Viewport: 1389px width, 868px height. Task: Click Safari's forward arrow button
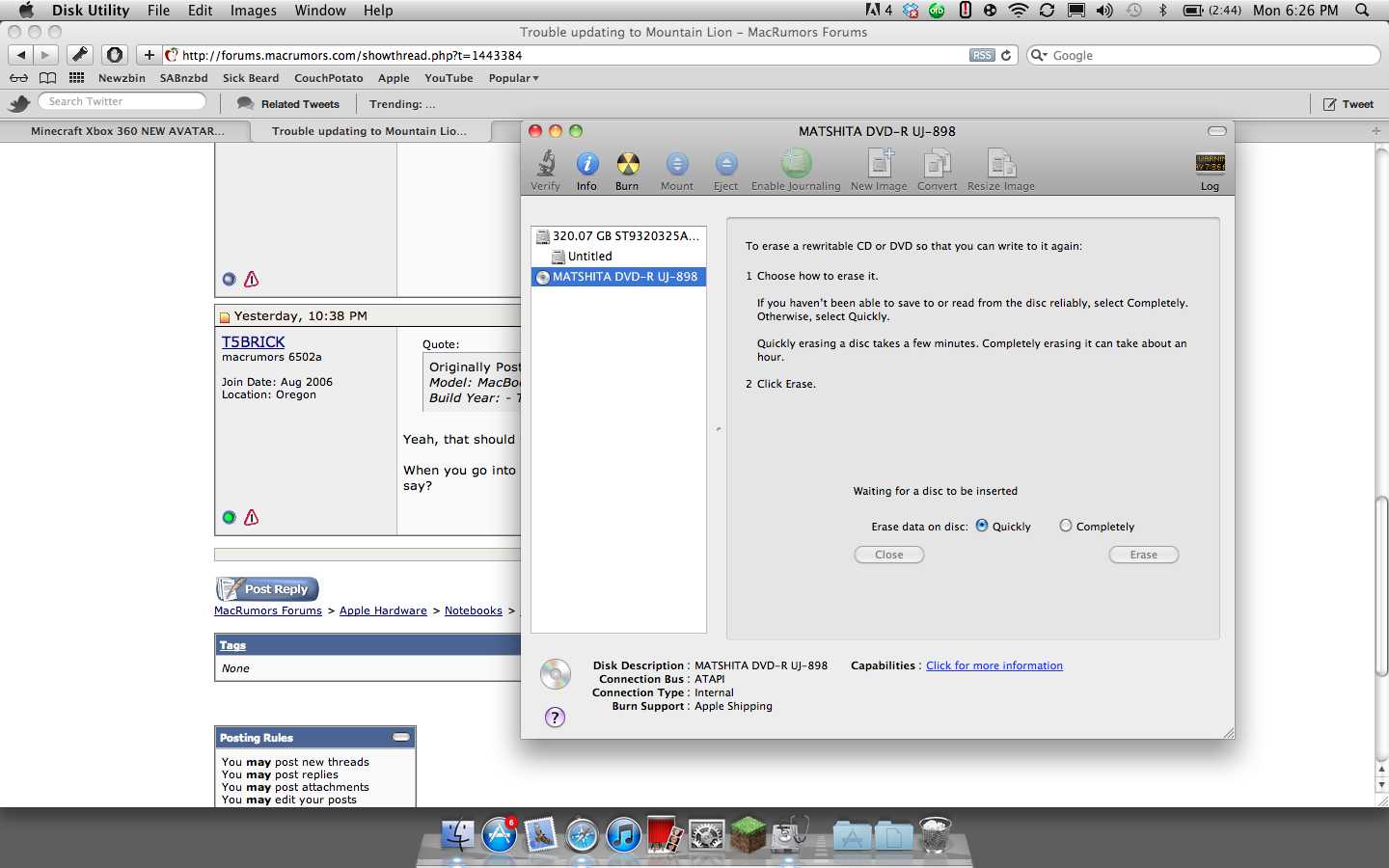tap(45, 55)
